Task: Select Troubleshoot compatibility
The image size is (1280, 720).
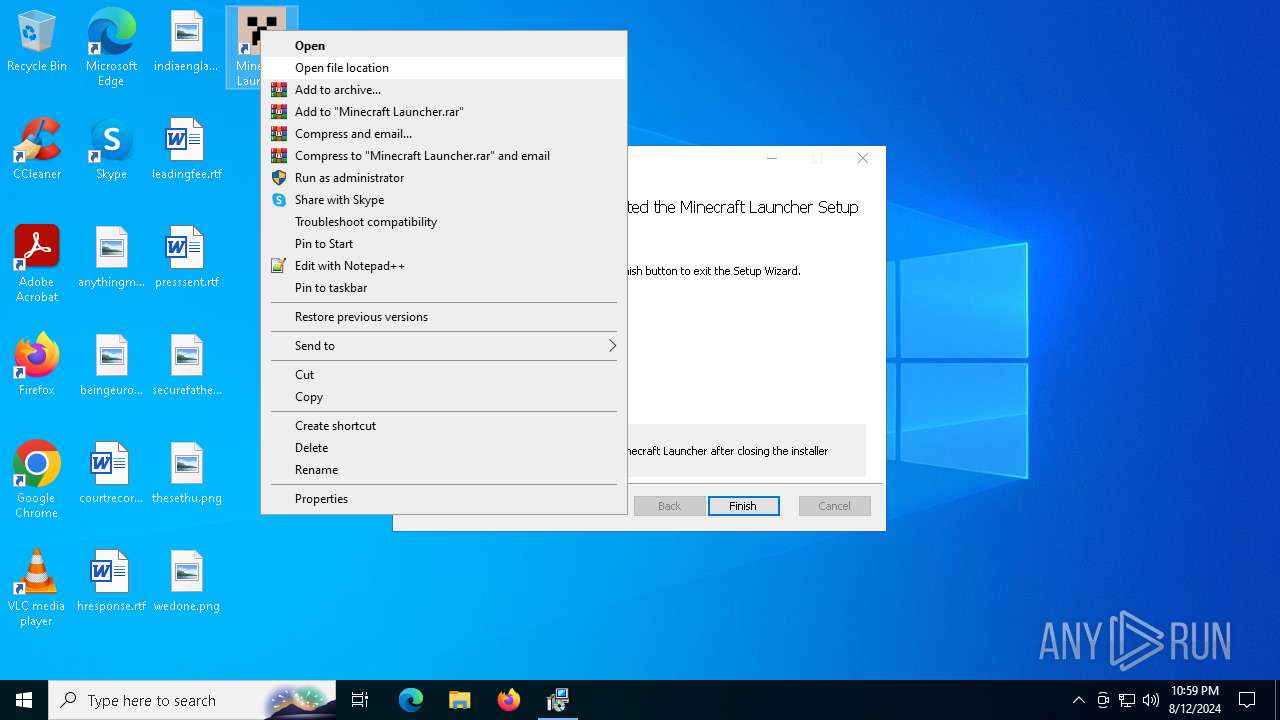Action: 444,222
